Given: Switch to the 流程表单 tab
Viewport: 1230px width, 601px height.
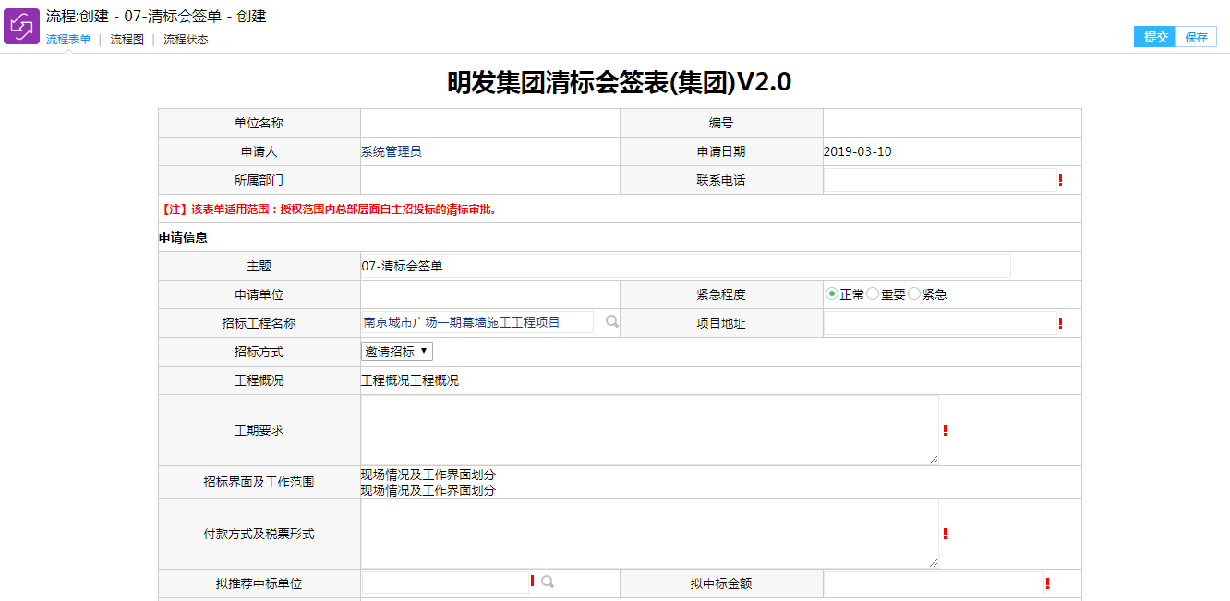Looking at the screenshot, I should (x=68, y=40).
